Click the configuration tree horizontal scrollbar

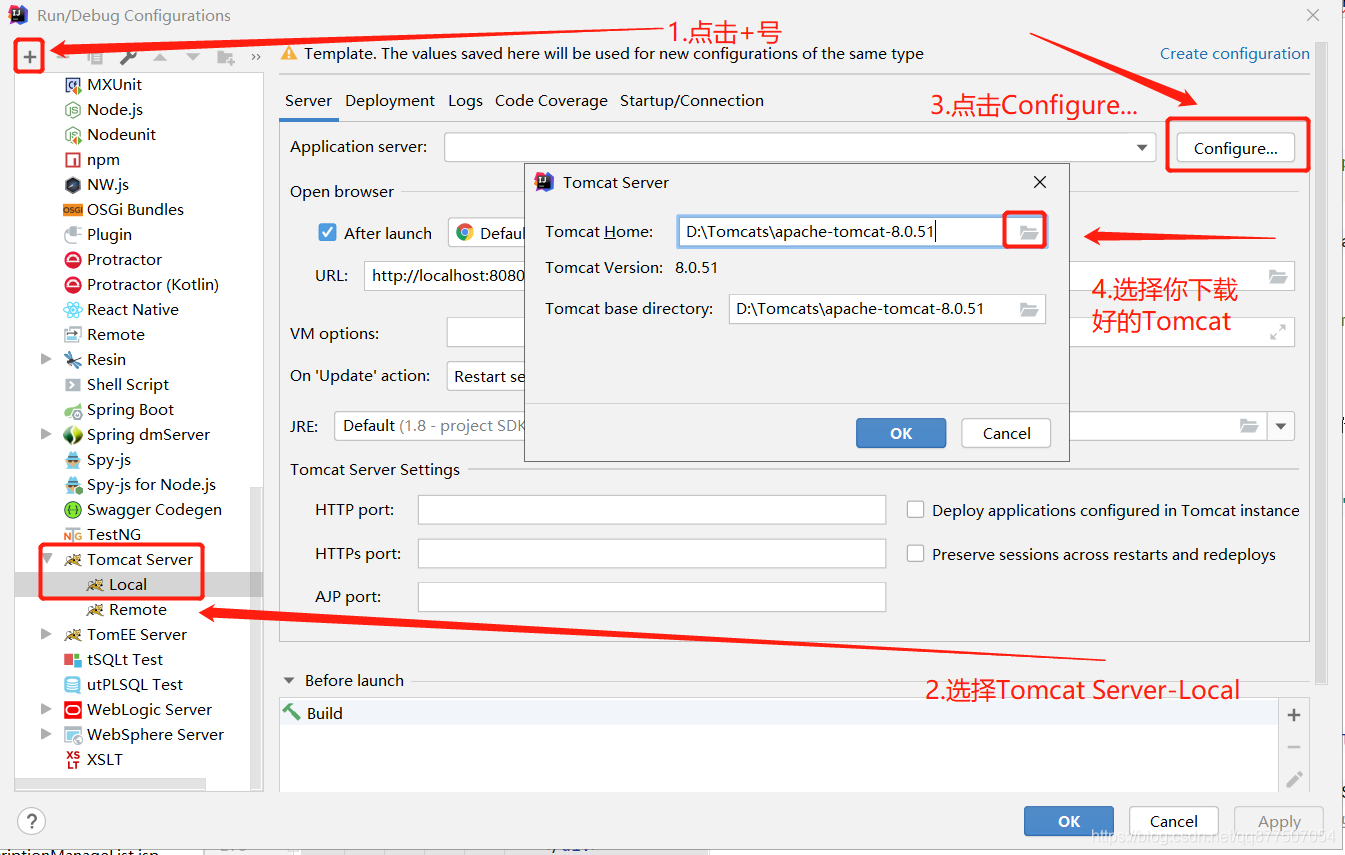tap(110, 784)
